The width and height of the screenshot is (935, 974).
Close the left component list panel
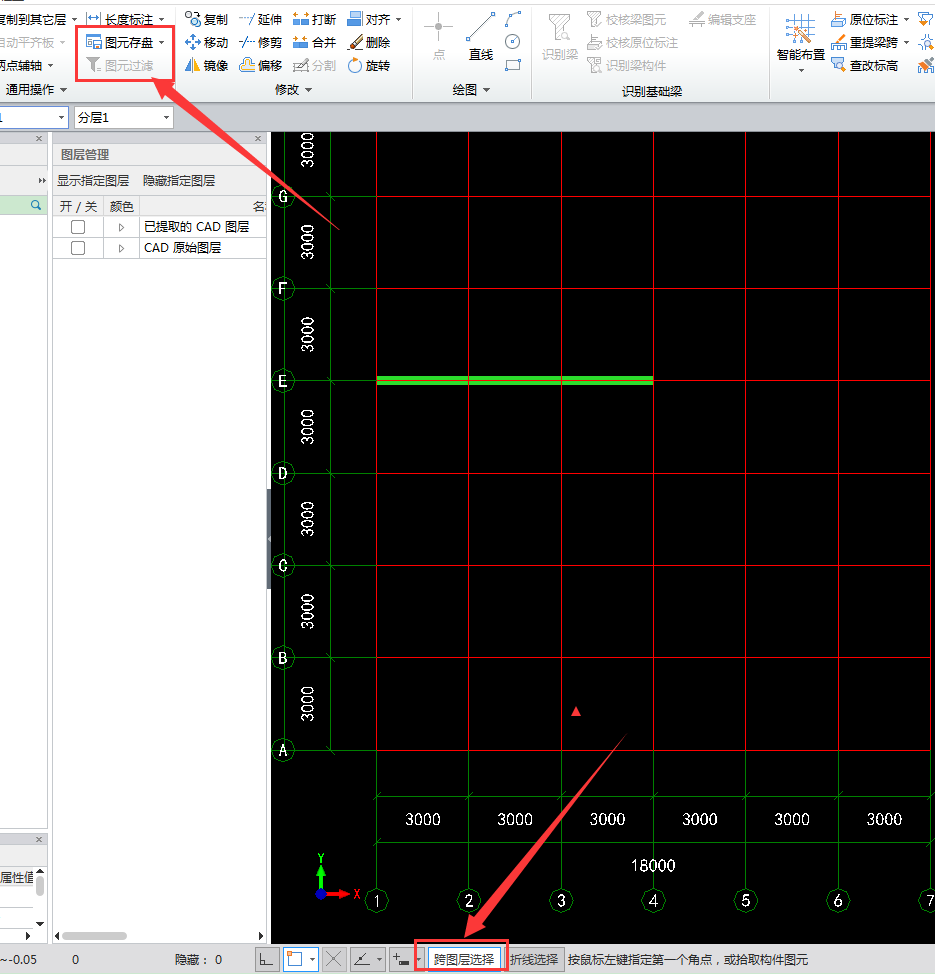point(39,139)
